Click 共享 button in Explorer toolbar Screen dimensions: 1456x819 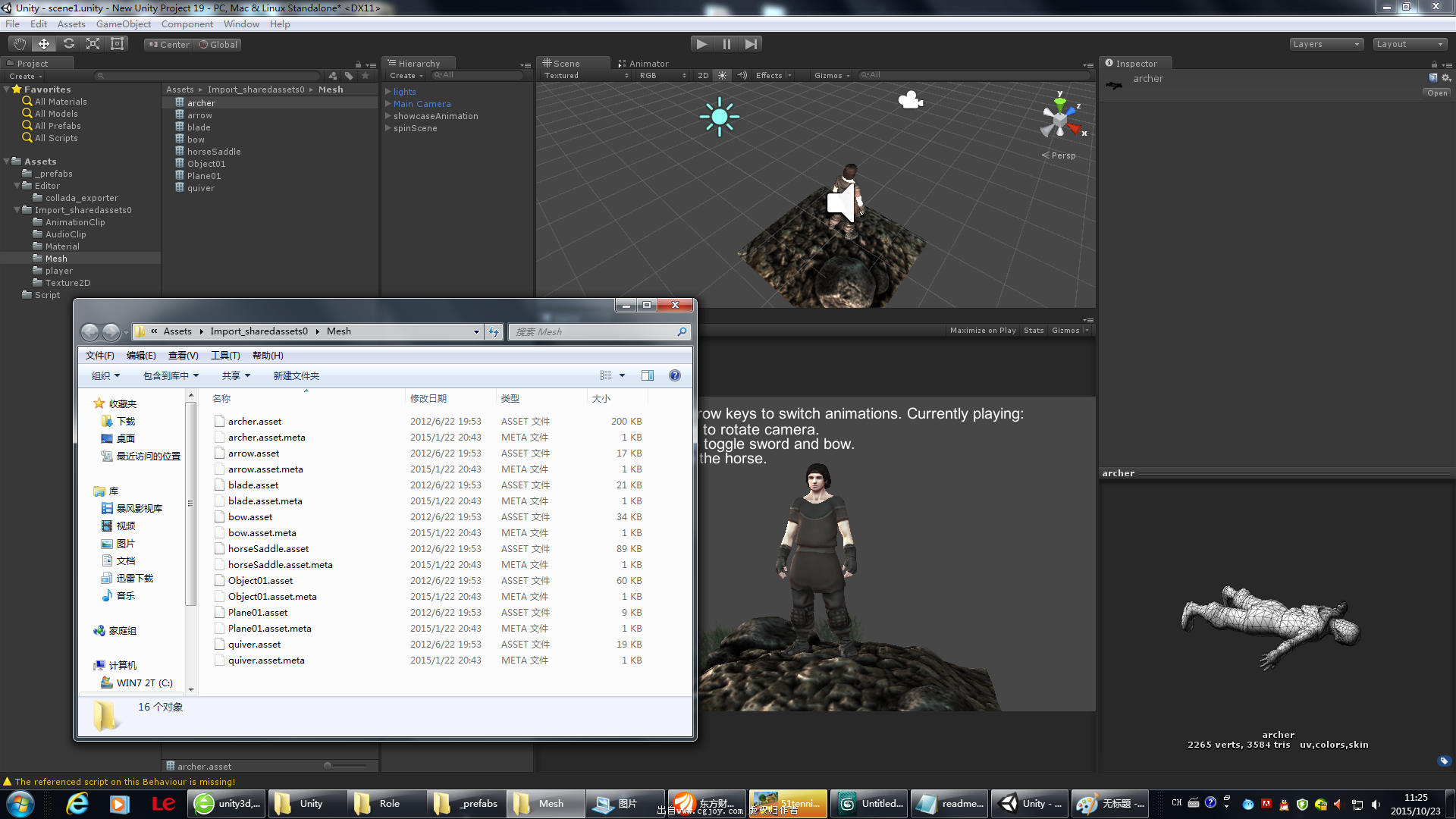click(236, 376)
